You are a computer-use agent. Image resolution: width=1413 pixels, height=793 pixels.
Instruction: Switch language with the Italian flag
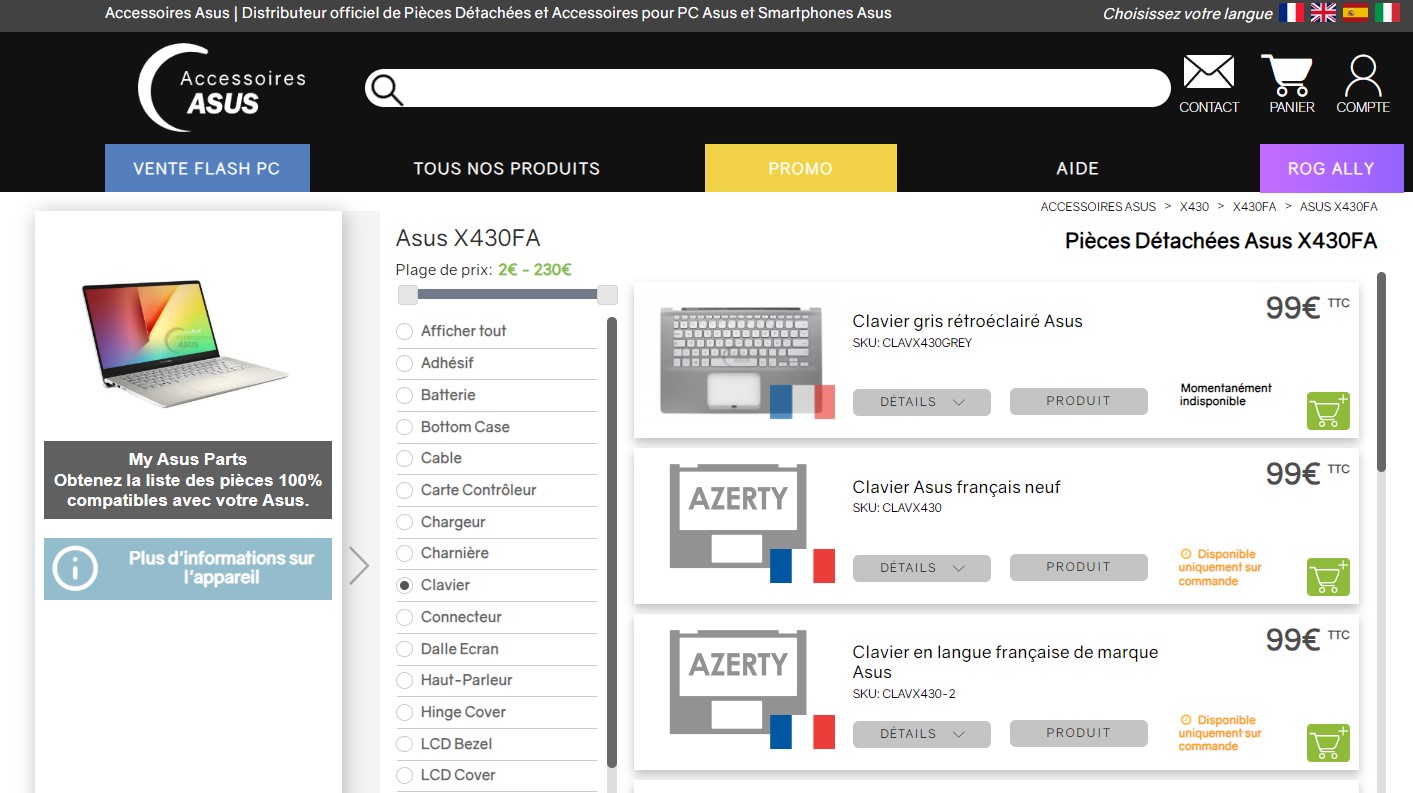tap(1387, 13)
